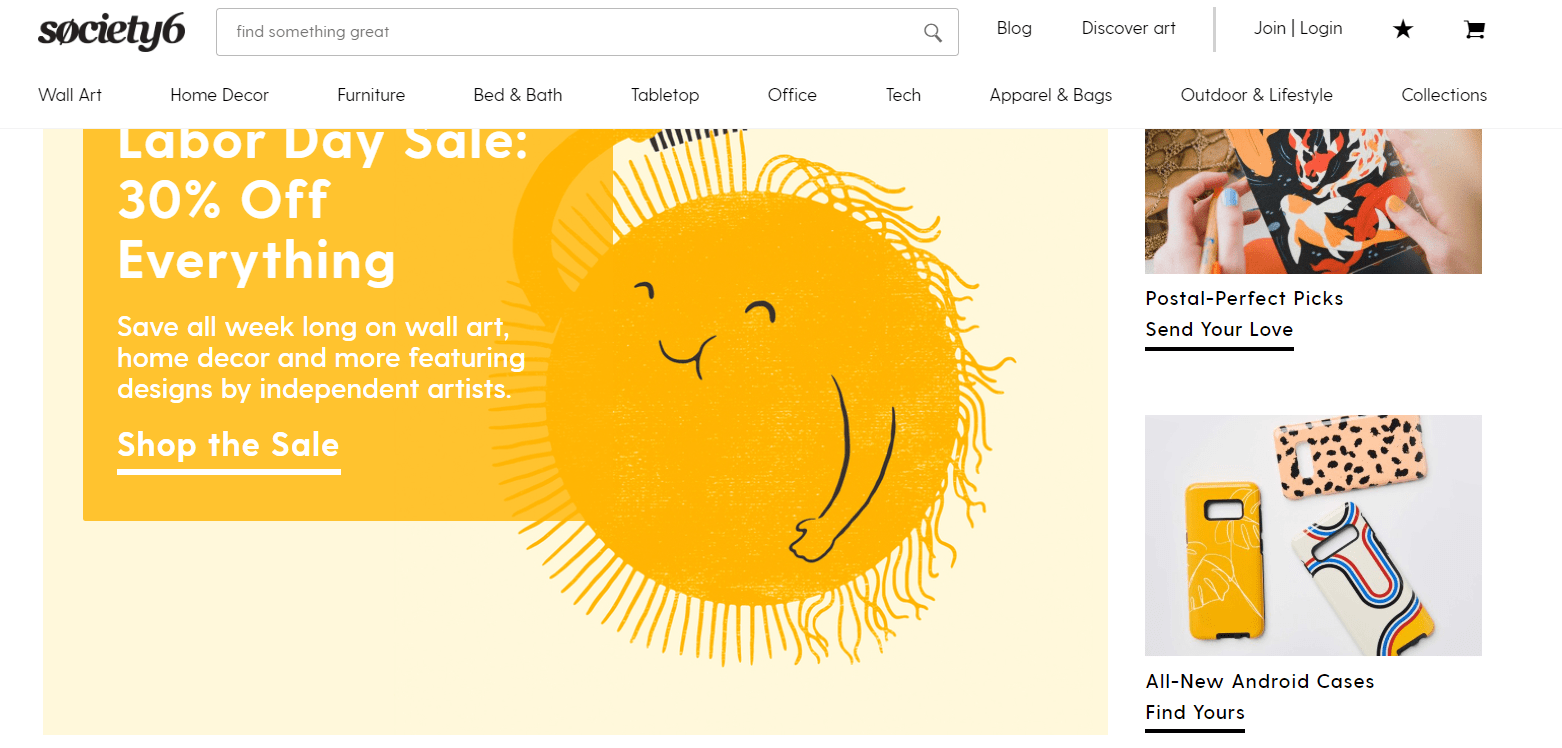Screen dimensions: 1562x748
Task: Open the shopping cart icon
Action: click(x=1474, y=30)
